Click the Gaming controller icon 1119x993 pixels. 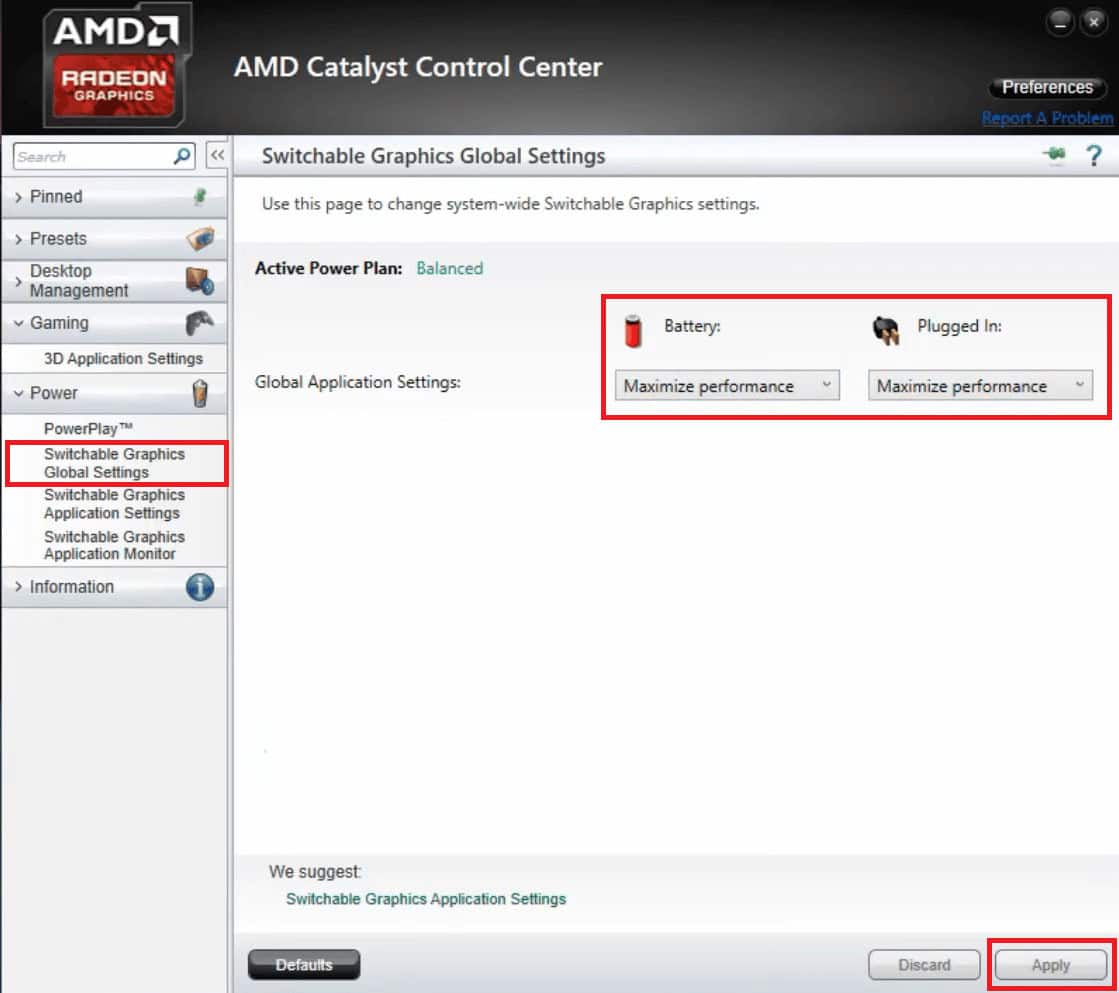(199, 323)
